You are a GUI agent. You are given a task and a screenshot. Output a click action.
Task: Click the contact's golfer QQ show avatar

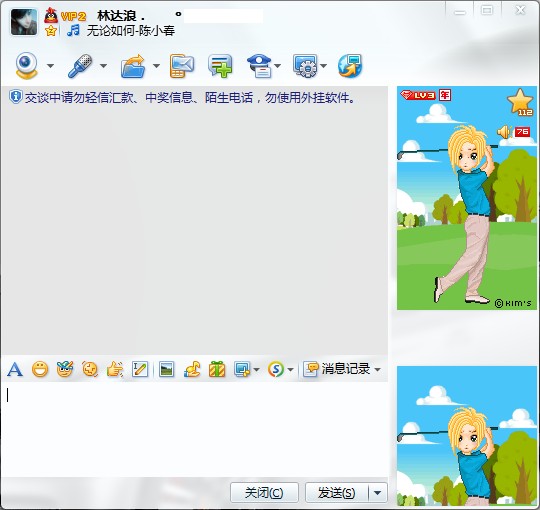(467, 198)
